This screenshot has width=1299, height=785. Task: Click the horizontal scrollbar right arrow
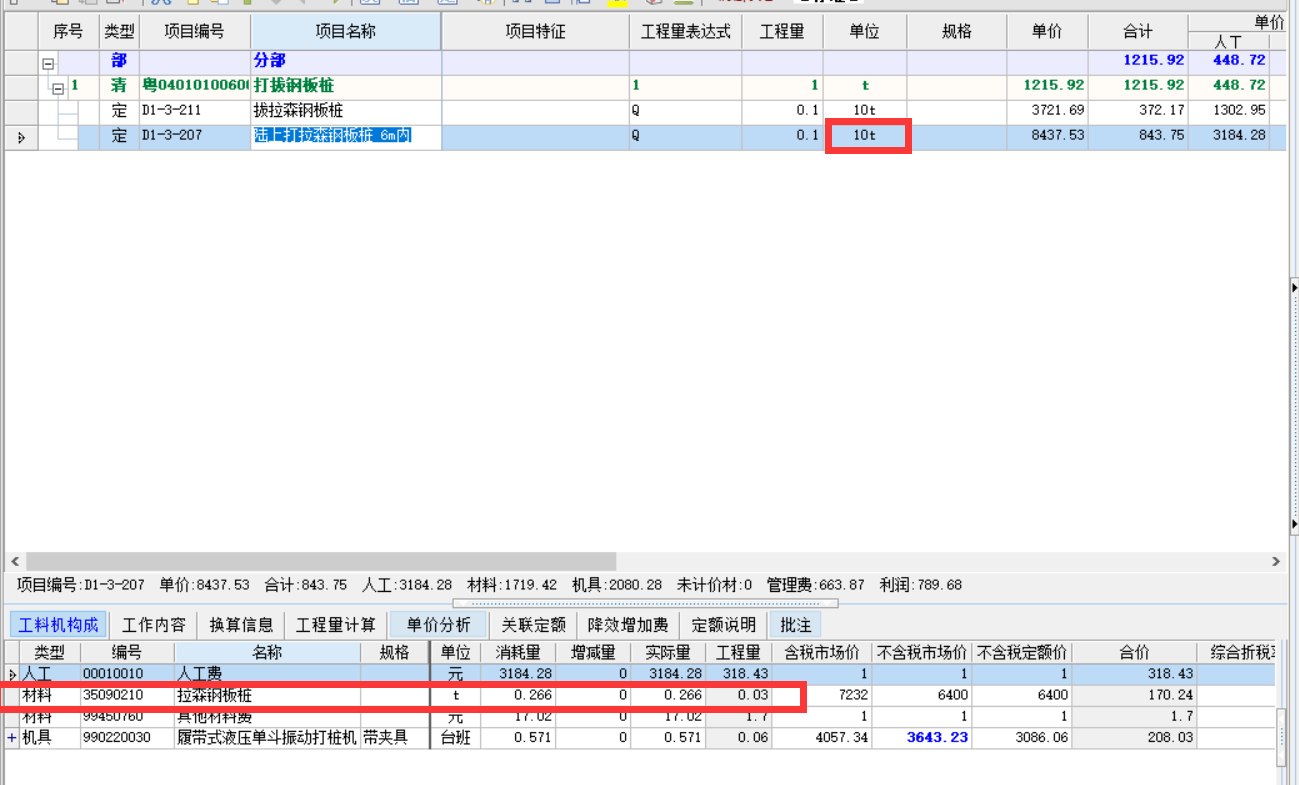pyautogui.click(x=1276, y=562)
